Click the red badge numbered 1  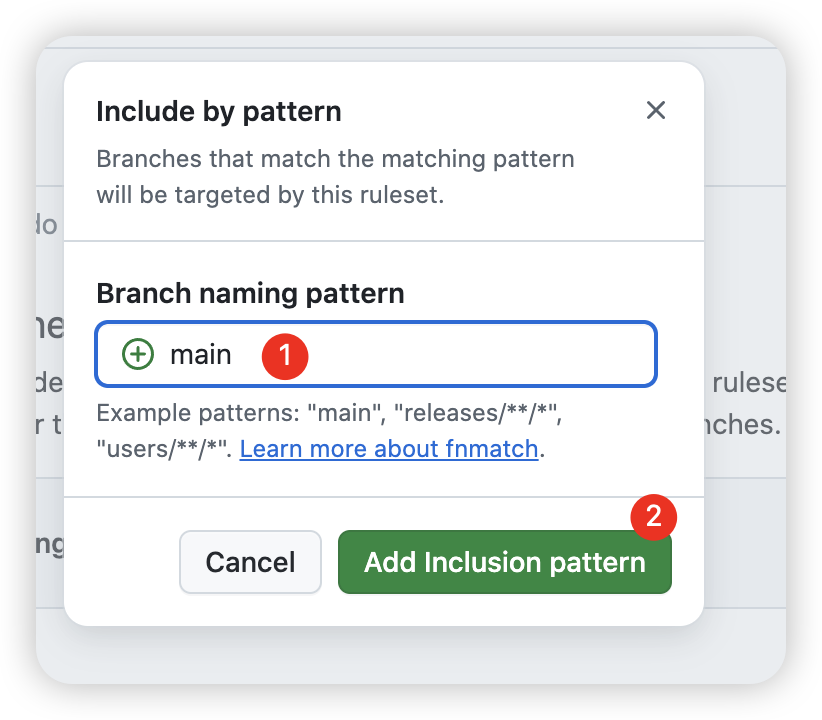(x=285, y=354)
